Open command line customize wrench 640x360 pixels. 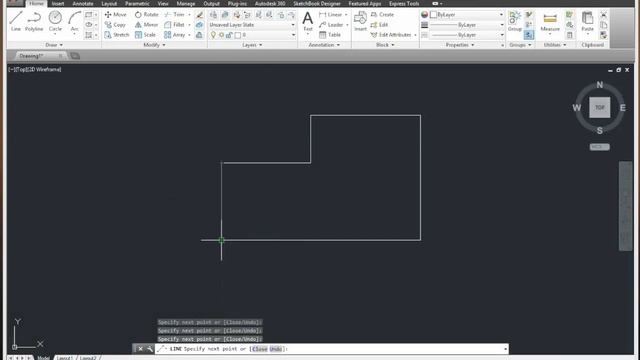tap(149, 349)
